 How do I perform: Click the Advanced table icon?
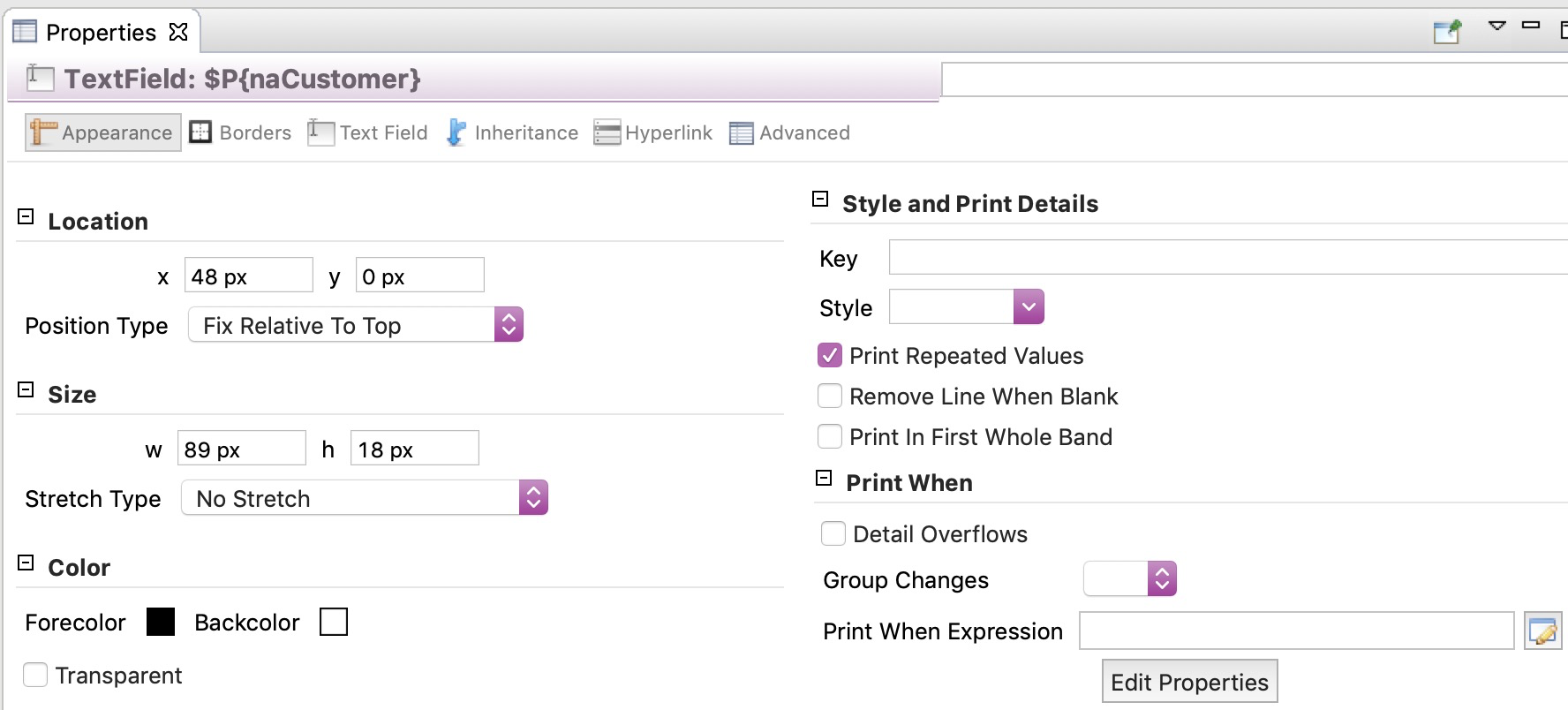(x=742, y=133)
